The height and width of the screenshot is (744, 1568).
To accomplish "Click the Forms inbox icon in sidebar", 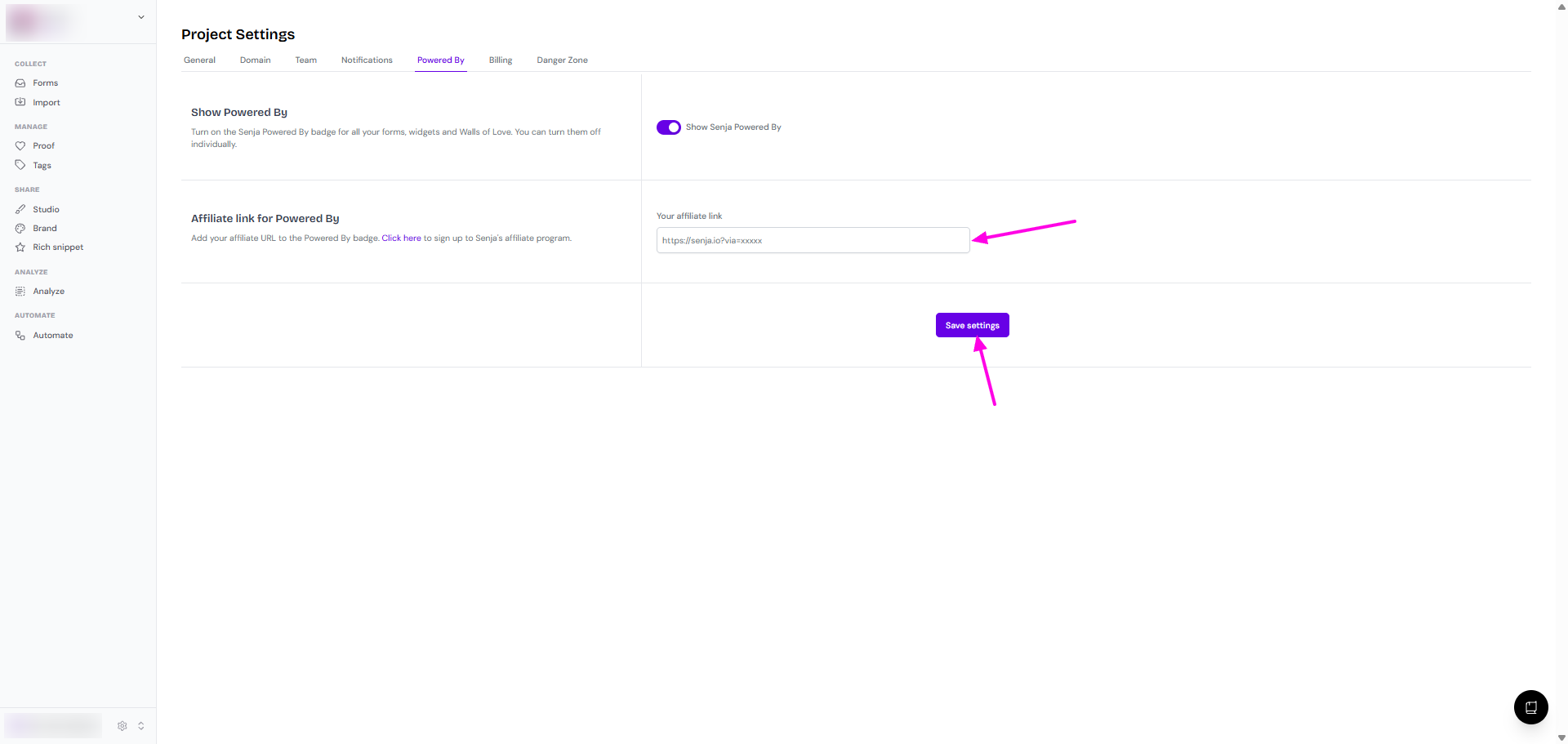I will (x=20, y=83).
